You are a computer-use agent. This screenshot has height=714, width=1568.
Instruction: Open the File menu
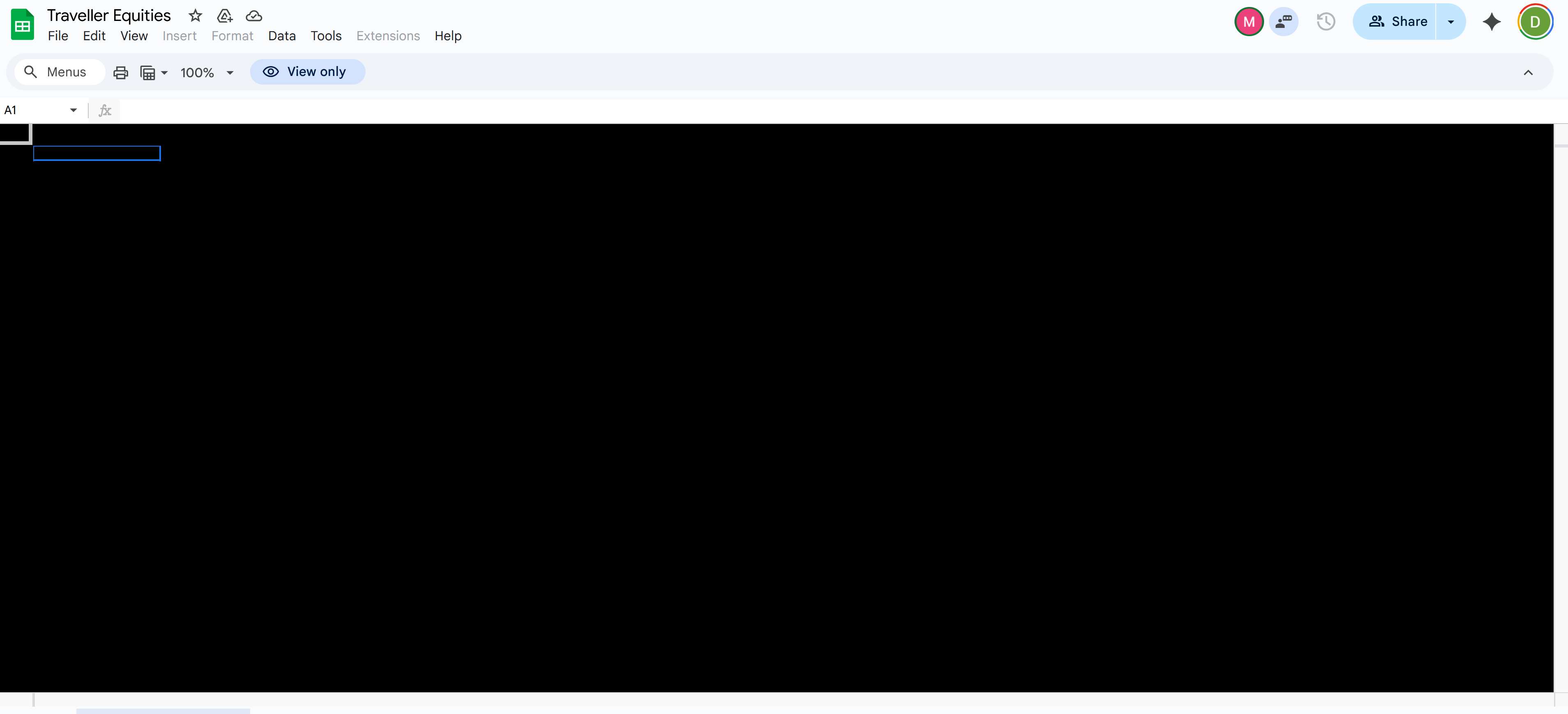58,36
